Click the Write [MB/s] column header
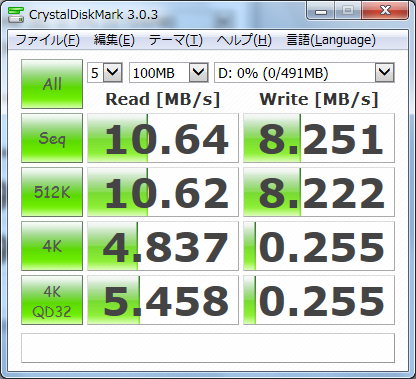Screen dimensions: 416x379 319,99
